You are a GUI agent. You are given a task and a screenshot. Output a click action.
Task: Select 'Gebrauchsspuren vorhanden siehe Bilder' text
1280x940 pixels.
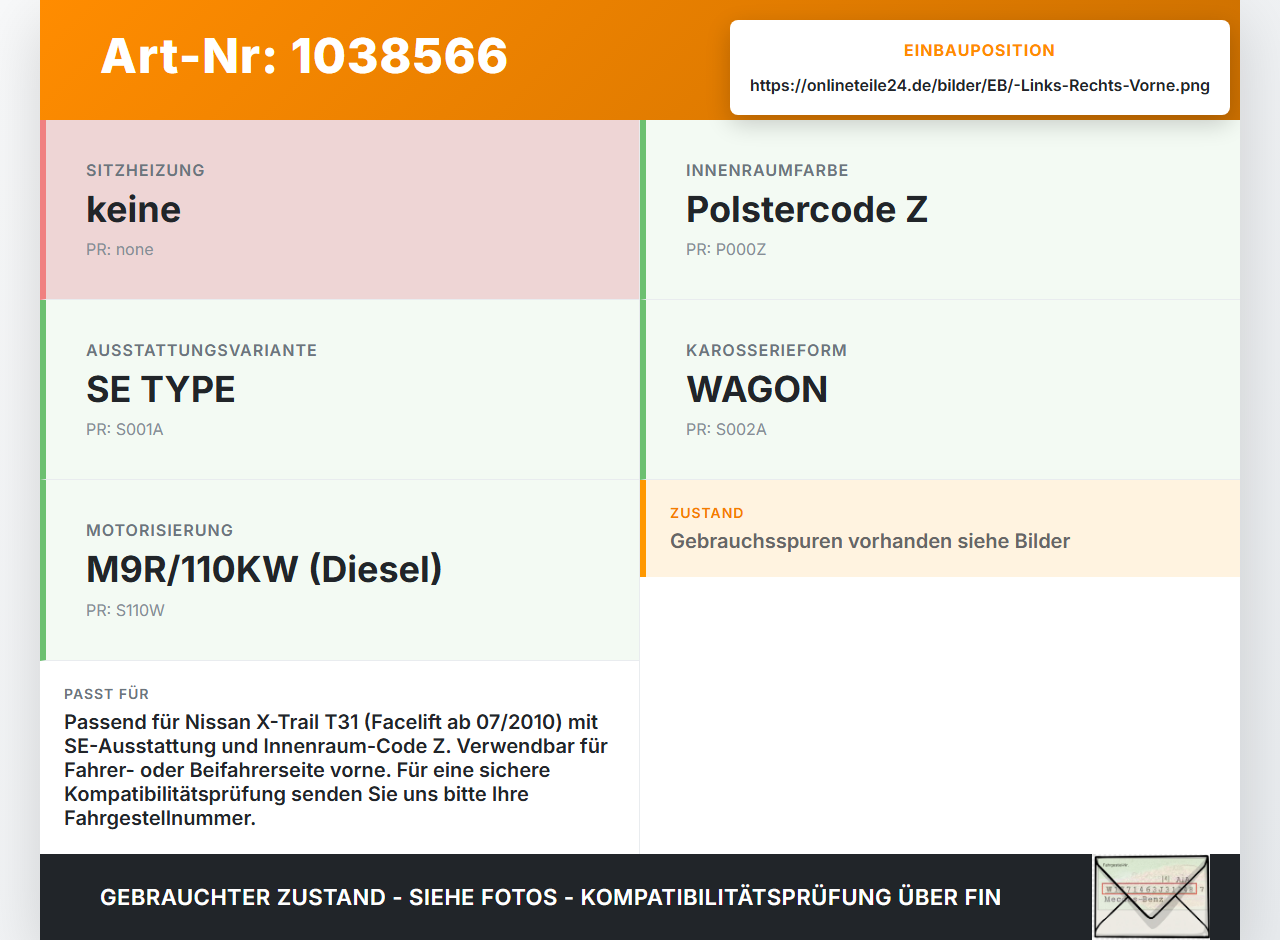(870, 541)
